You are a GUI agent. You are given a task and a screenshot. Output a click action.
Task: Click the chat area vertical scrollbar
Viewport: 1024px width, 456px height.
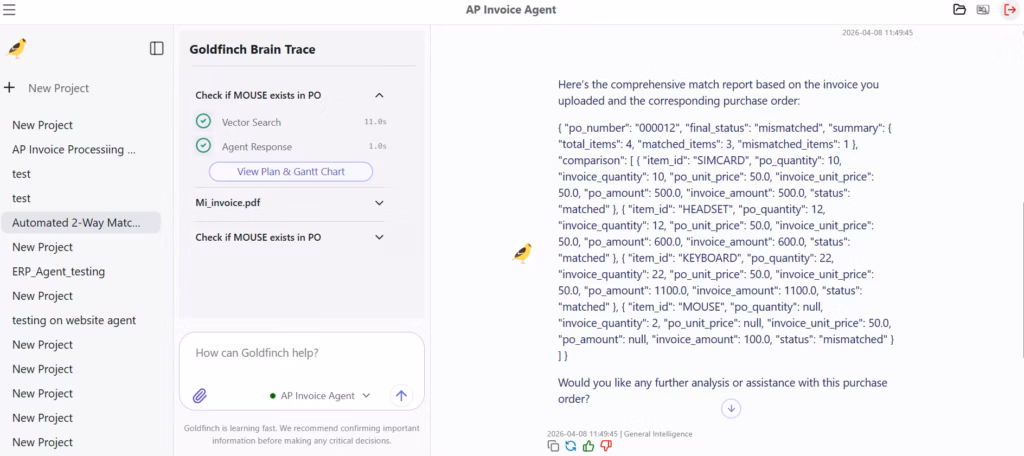pyautogui.click(x=1021, y=278)
